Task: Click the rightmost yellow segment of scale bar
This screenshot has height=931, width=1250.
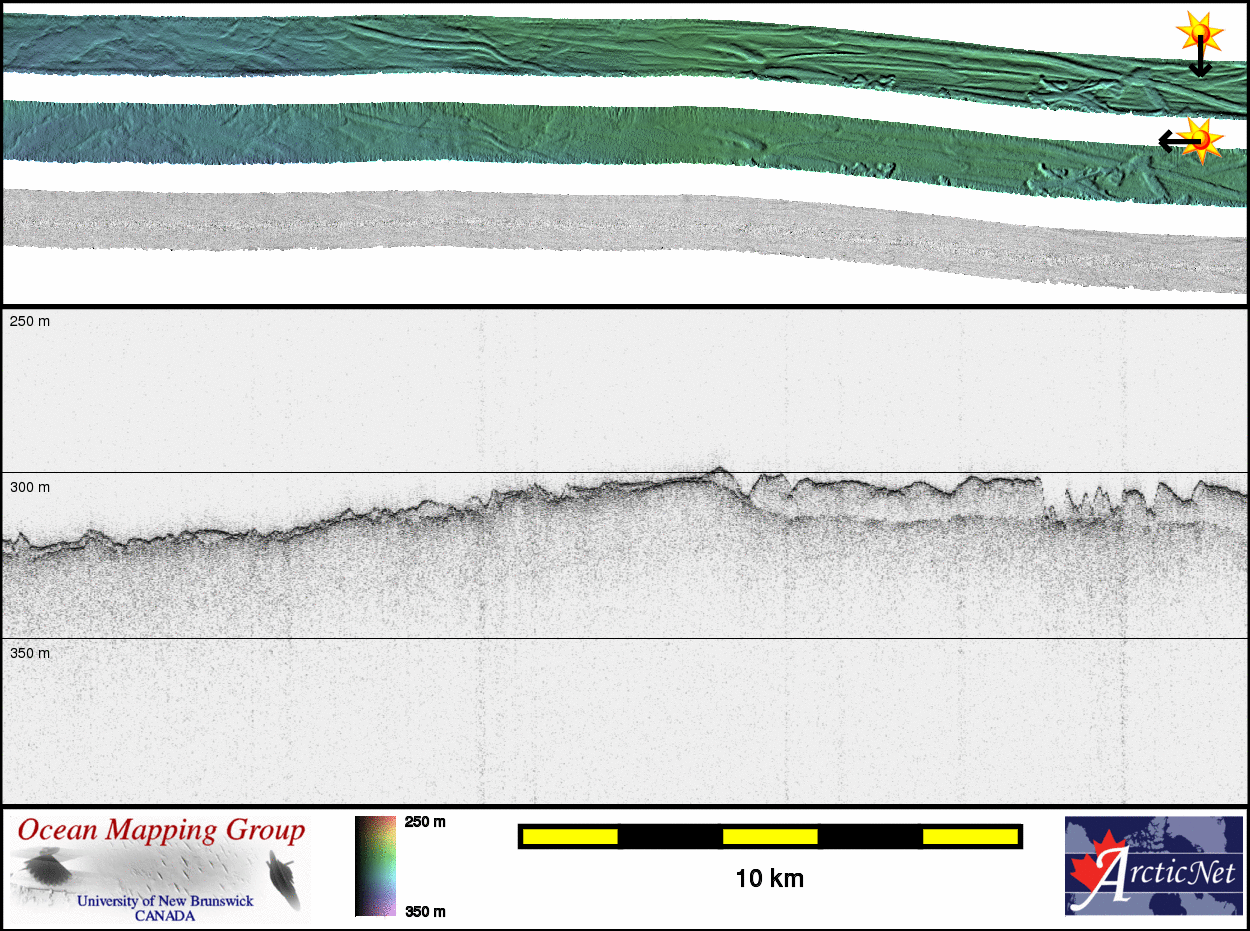Action: point(969,836)
